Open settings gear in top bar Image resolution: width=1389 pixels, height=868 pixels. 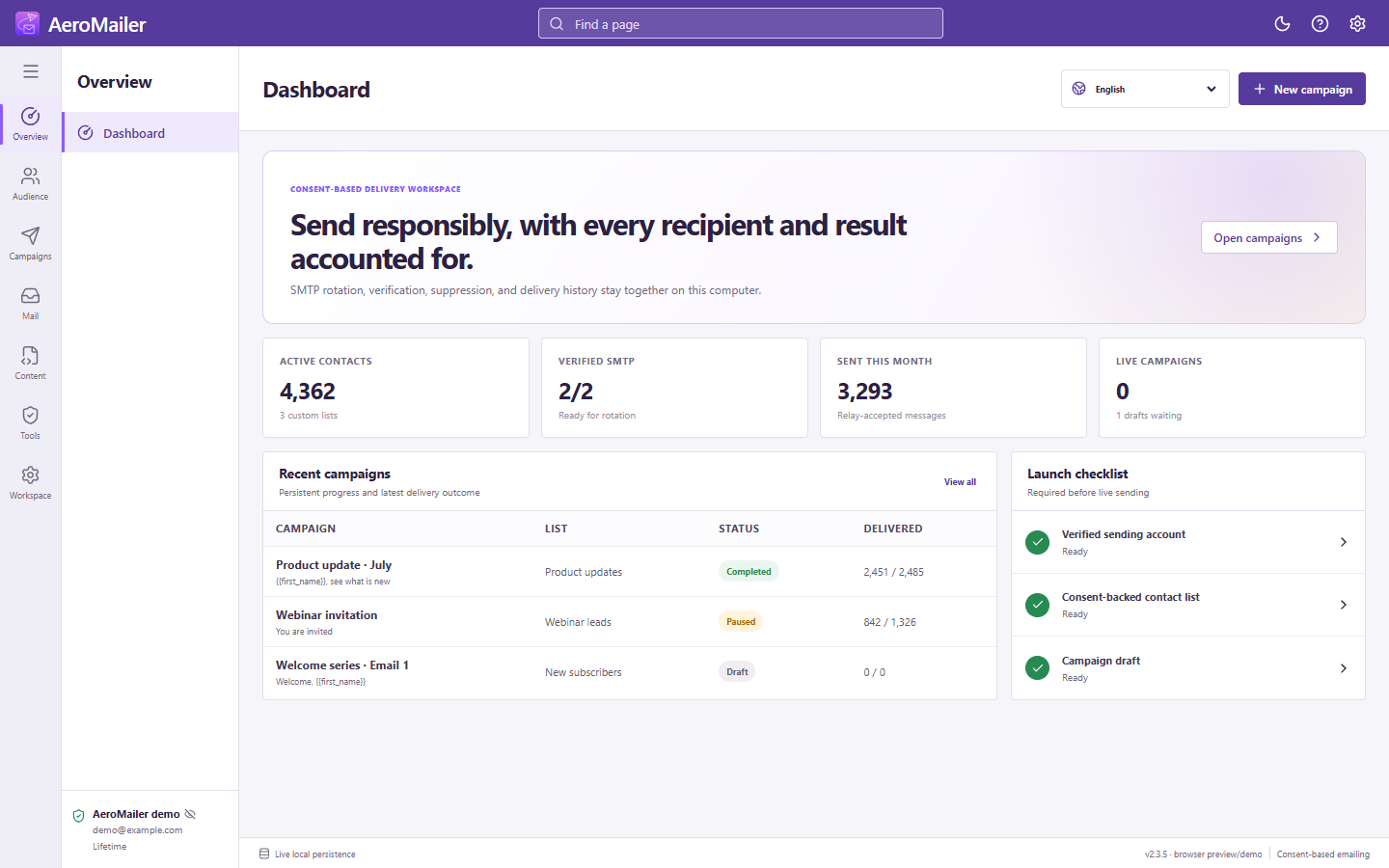pos(1357,24)
